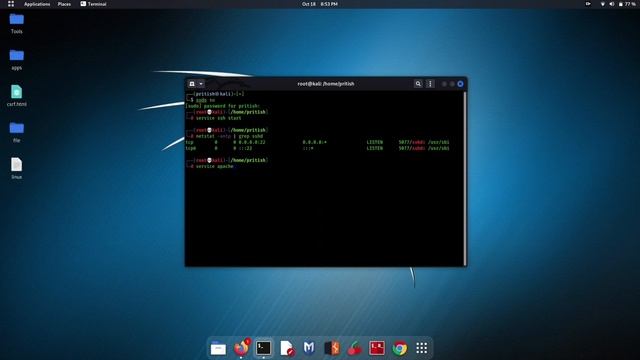
Task: Launch Burp Suite from the dock
Action: tap(332, 348)
